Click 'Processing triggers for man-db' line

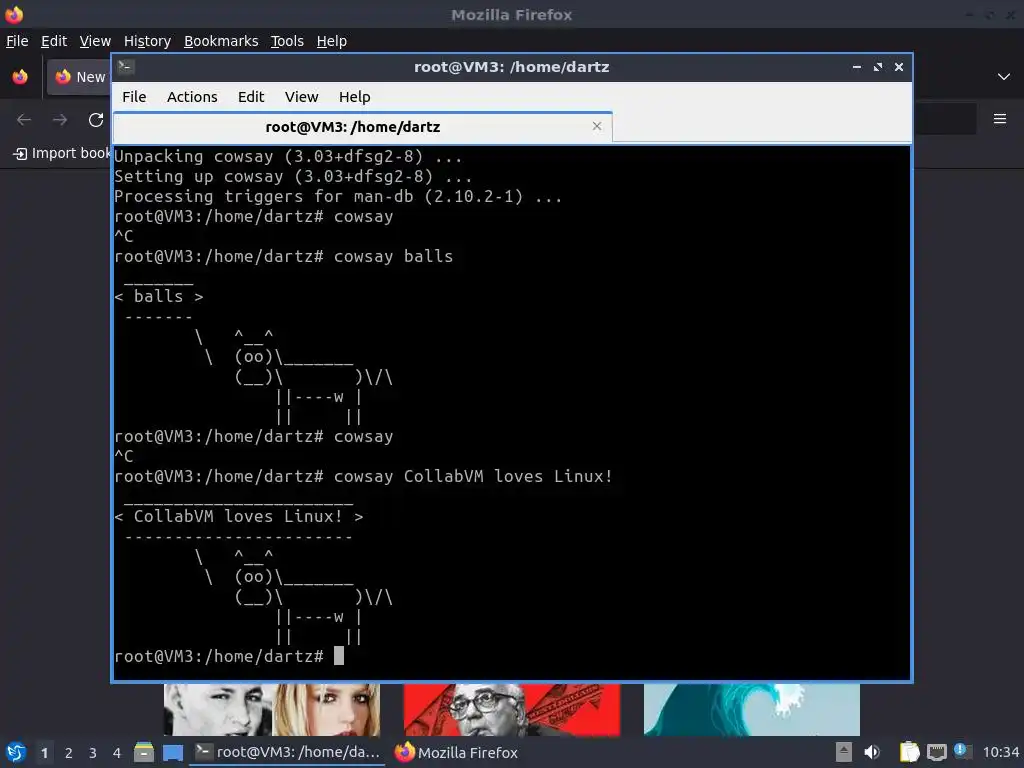[338, 196]
